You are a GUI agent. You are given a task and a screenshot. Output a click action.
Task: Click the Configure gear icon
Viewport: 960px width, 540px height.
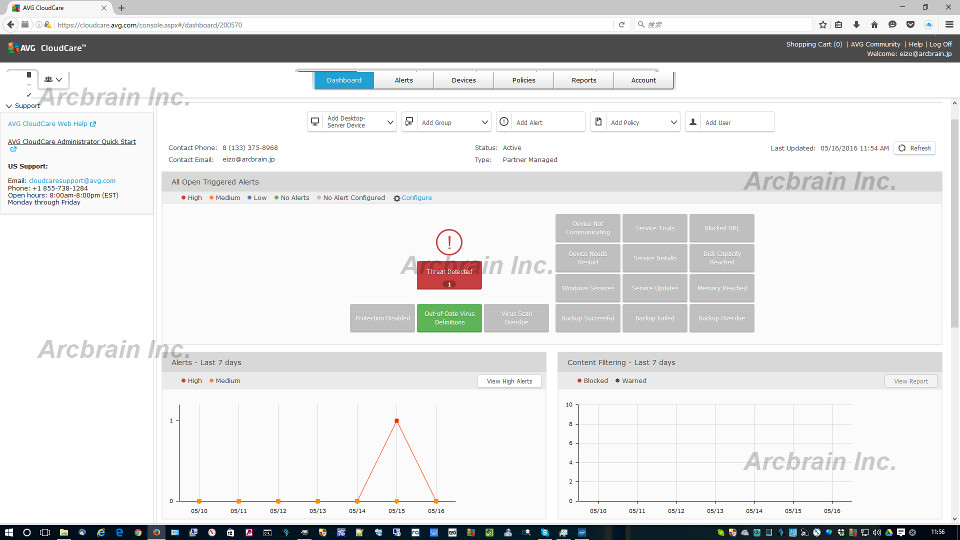(397, 198)
